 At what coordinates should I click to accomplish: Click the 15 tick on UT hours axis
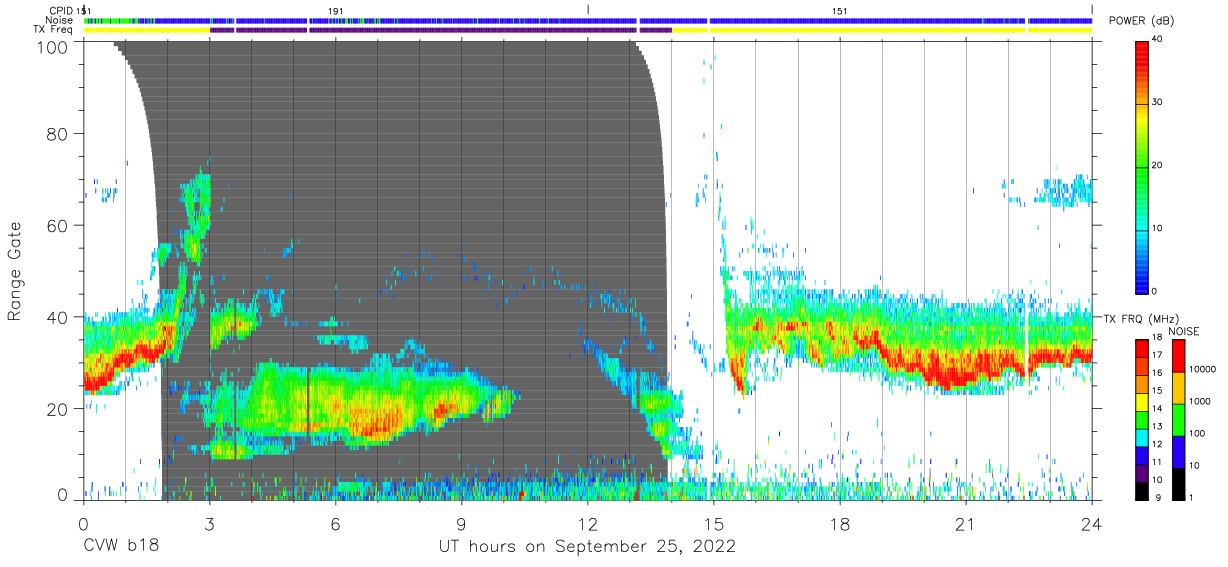(714, 523)
